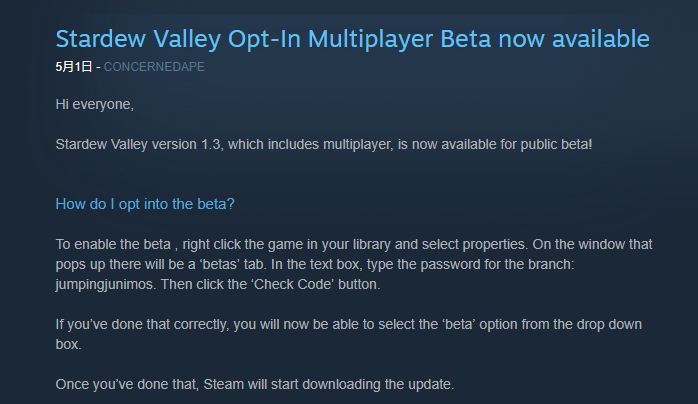Click the quoted 'beta' option text

[459, 324]
